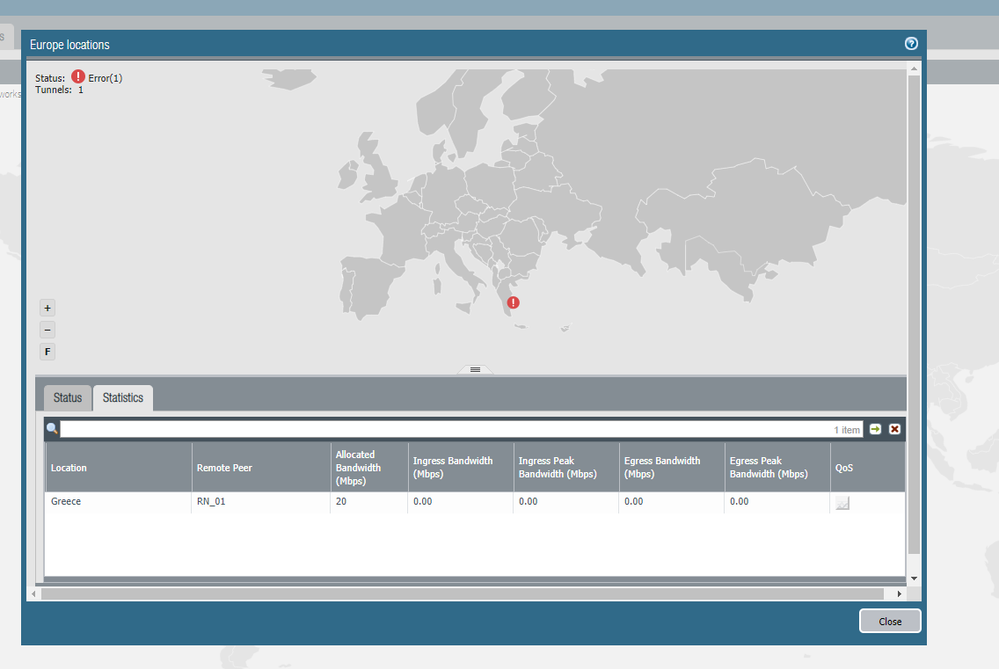The height and width of the screenshot is (669, 999).
Task: Select the Greece location cell
Action: [x=66, y=502]
